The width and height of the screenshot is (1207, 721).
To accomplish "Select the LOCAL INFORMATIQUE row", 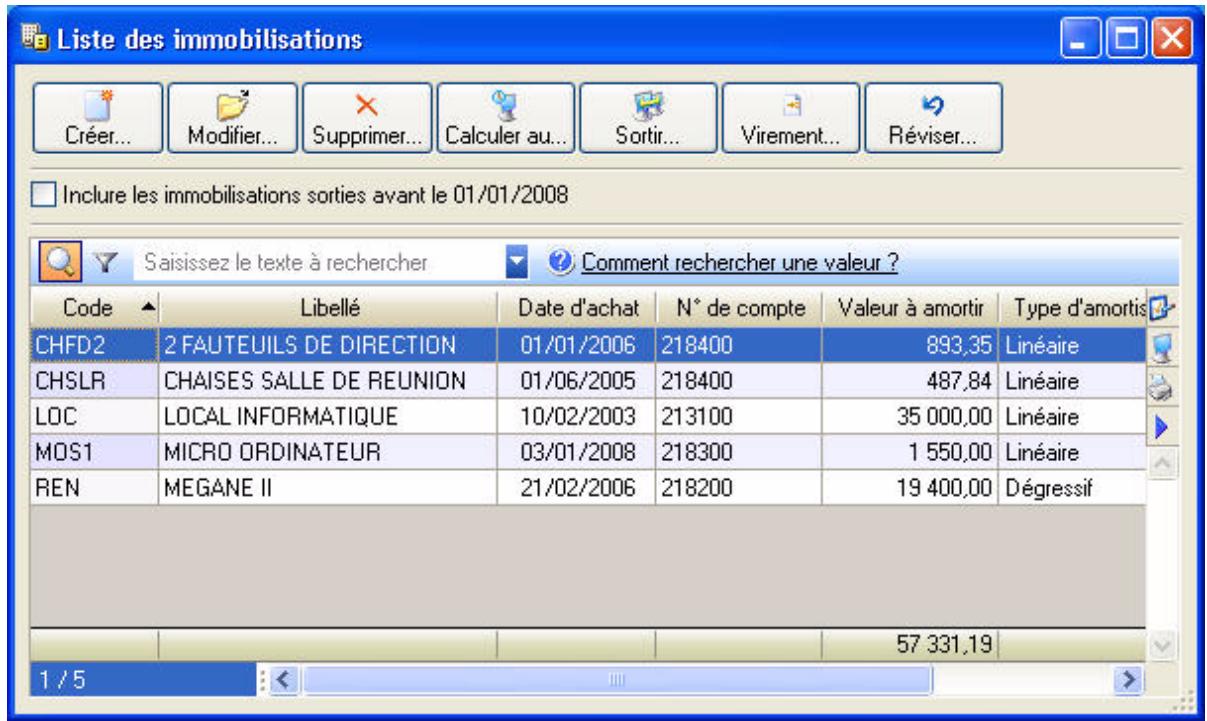I will pyautogui.click(x=588, y=416).
